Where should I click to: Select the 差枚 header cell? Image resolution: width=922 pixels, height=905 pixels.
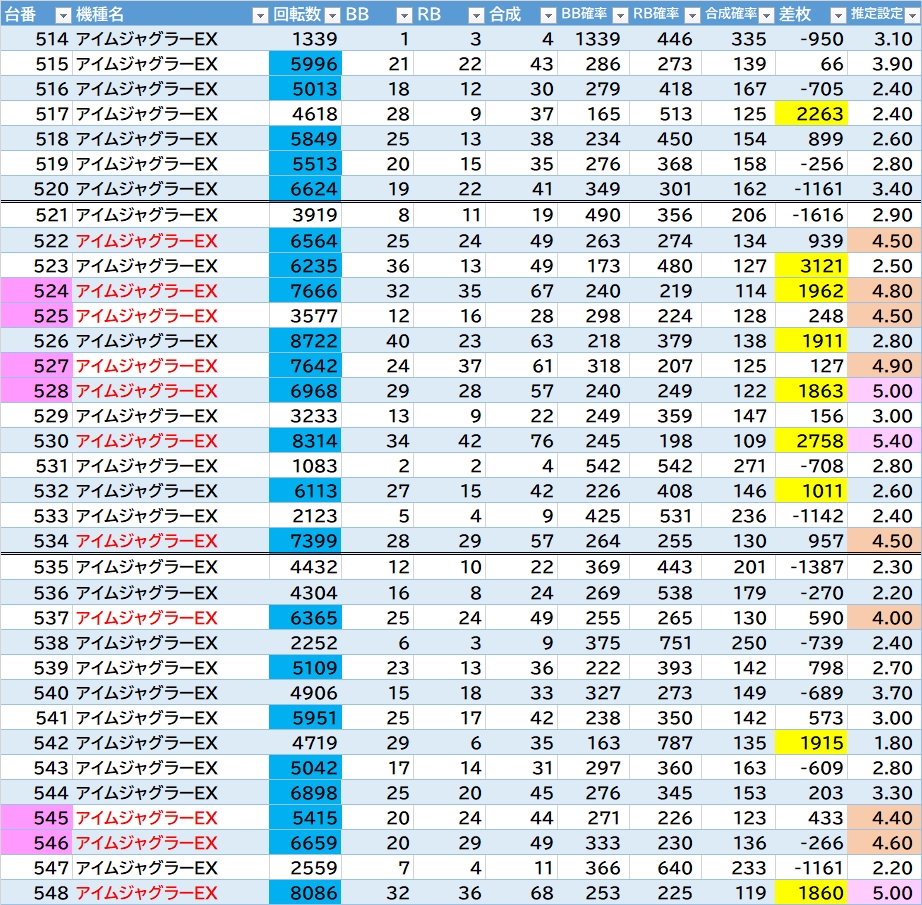tap(811, 14)
